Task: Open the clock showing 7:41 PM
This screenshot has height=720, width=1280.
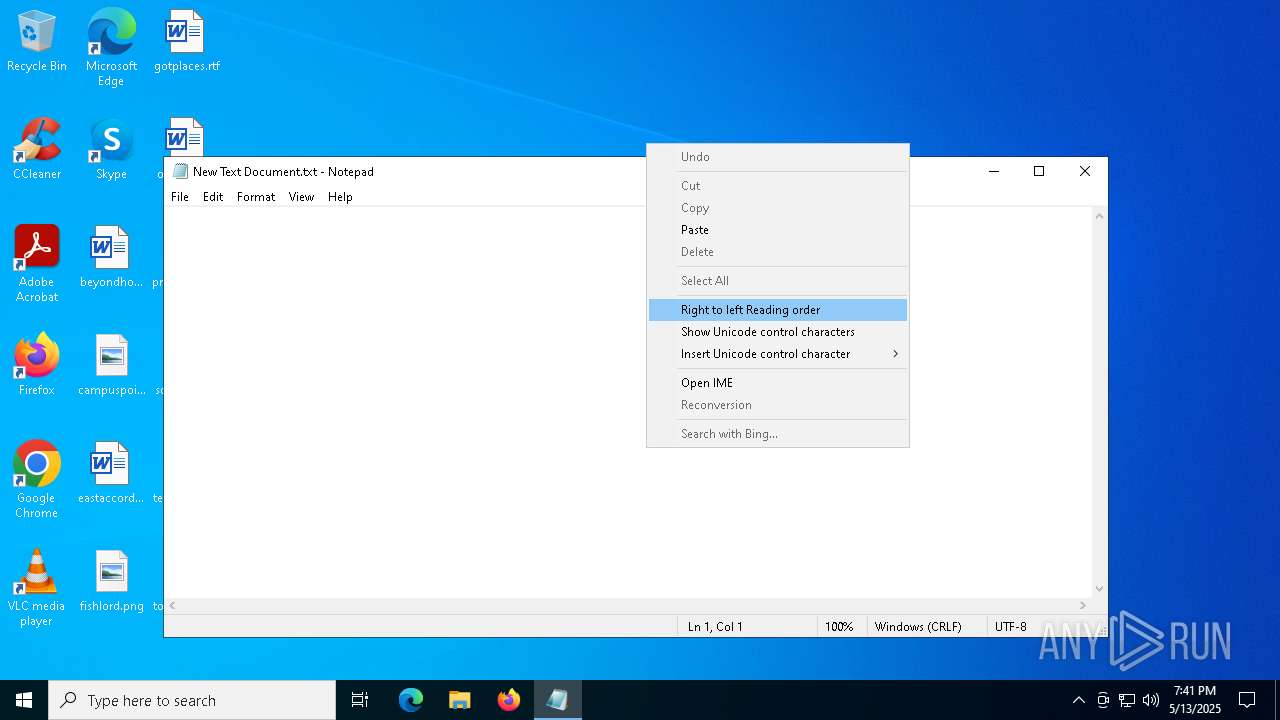Action: (1195, 700)
